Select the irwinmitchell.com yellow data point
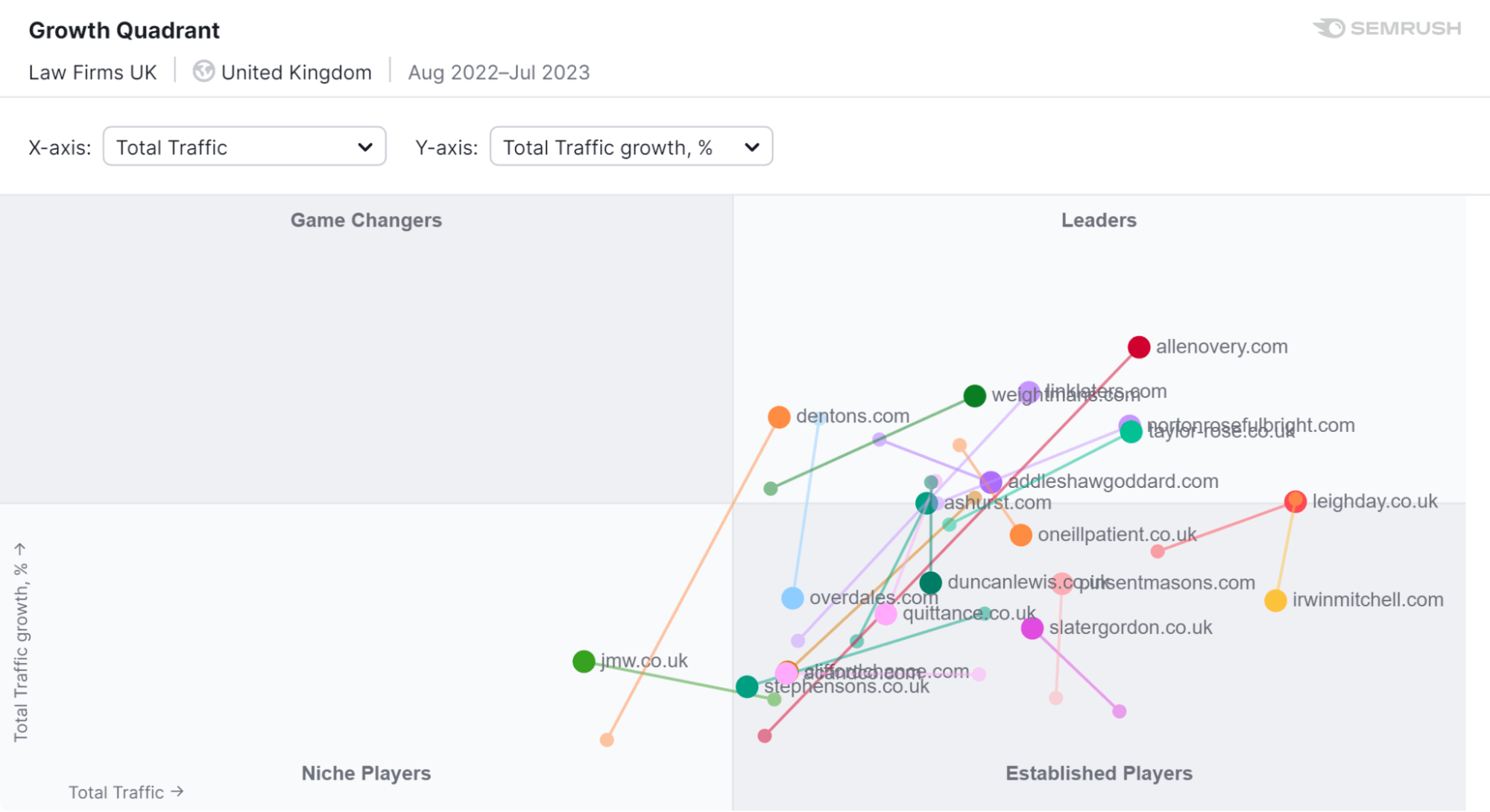 1276,600
